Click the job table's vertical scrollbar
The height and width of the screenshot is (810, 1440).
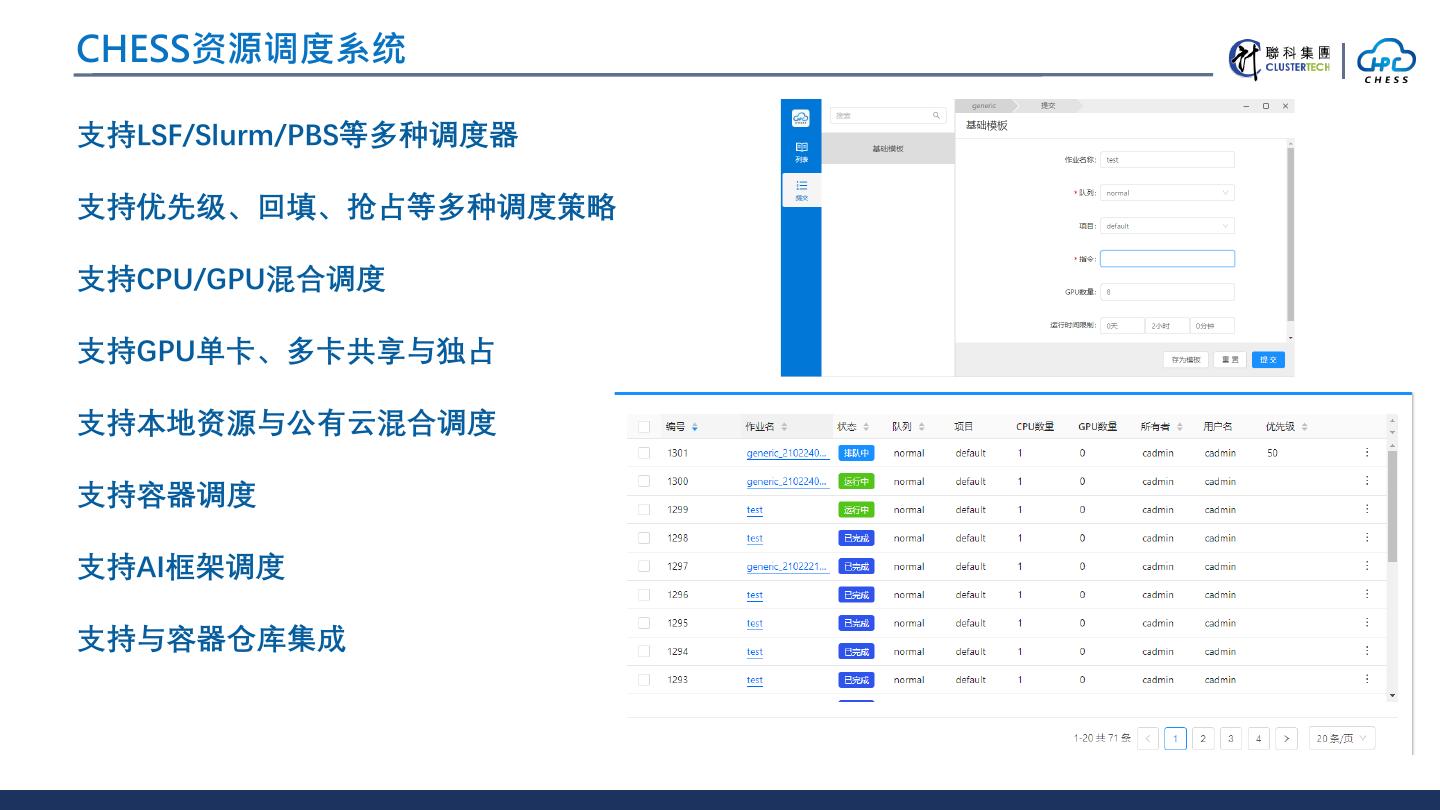point(1392,505)
